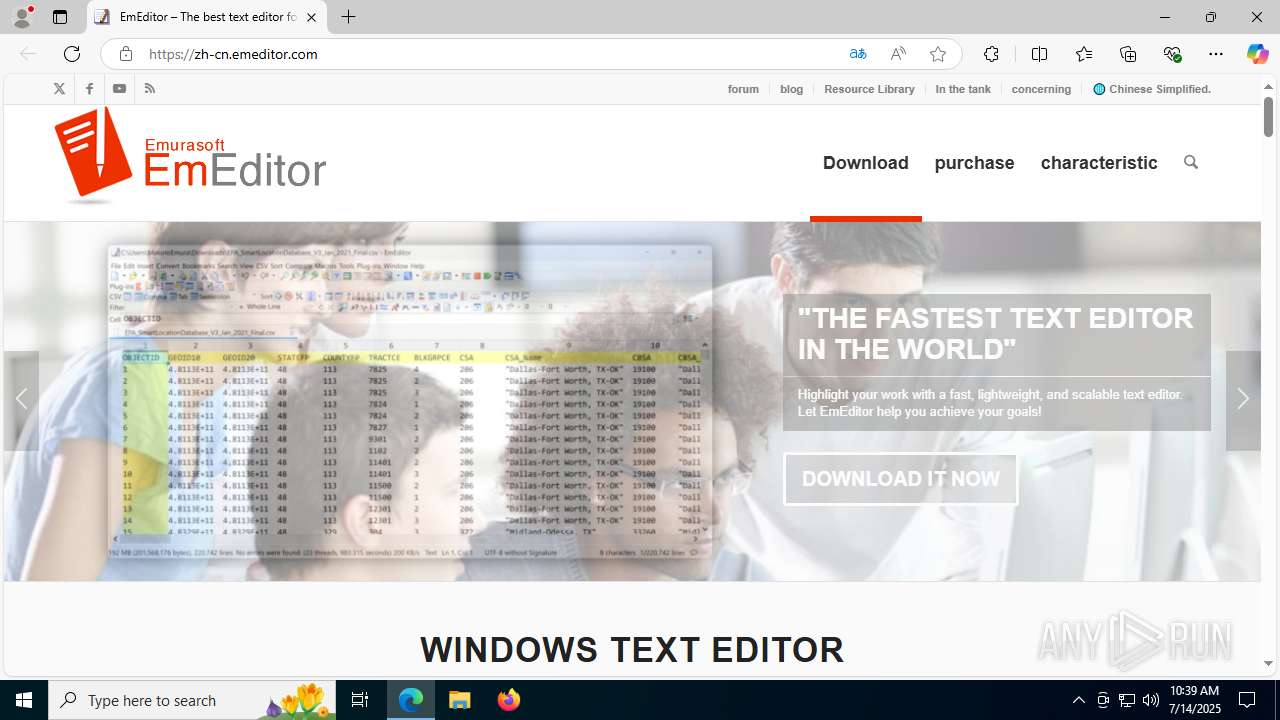Image resolution: width=1280 pixels, height=720 pixels.
Task: Click the site search magnifier icon
Action: 1190,162
